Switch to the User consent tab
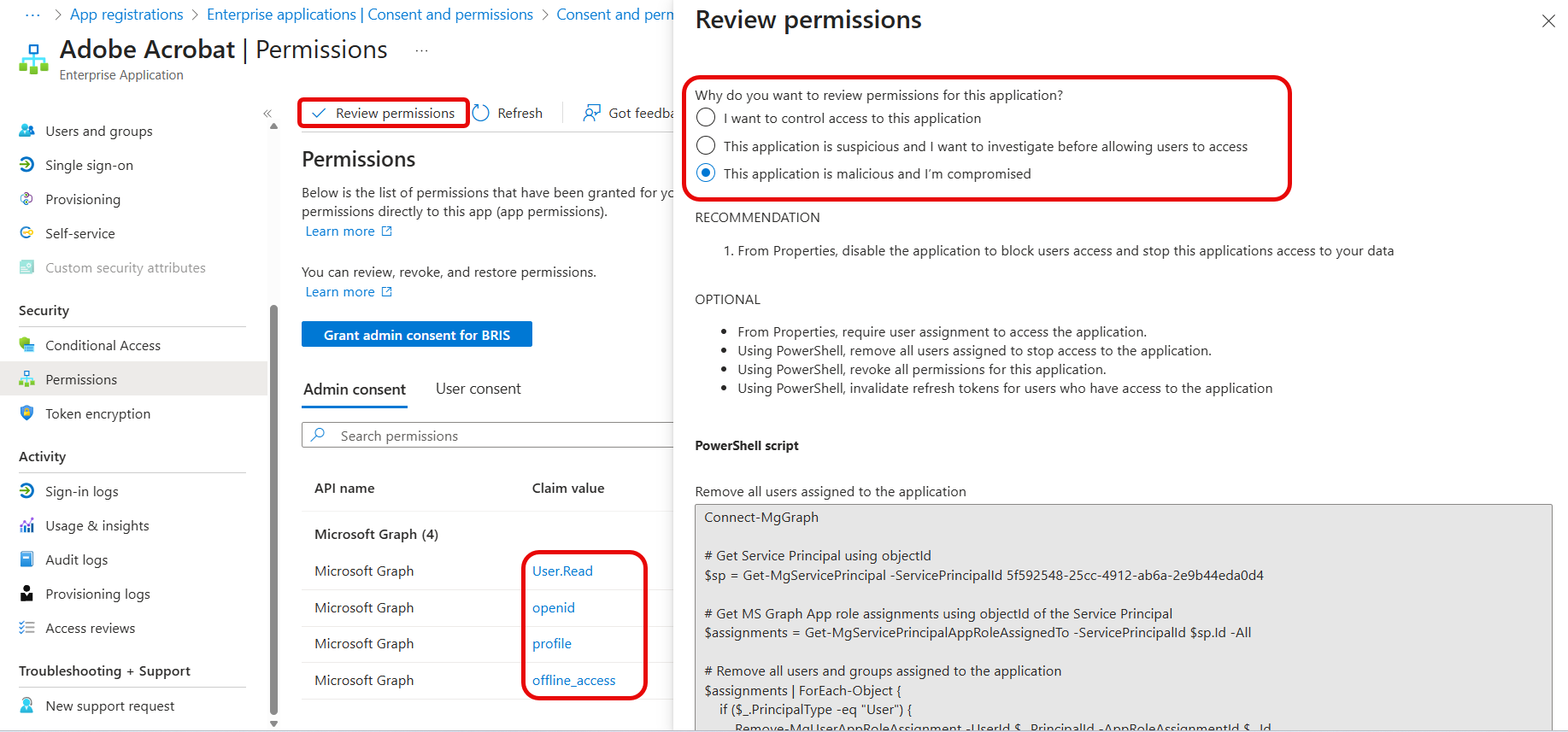The height and width of the screenshot is (732, 1568). [478, 388]
